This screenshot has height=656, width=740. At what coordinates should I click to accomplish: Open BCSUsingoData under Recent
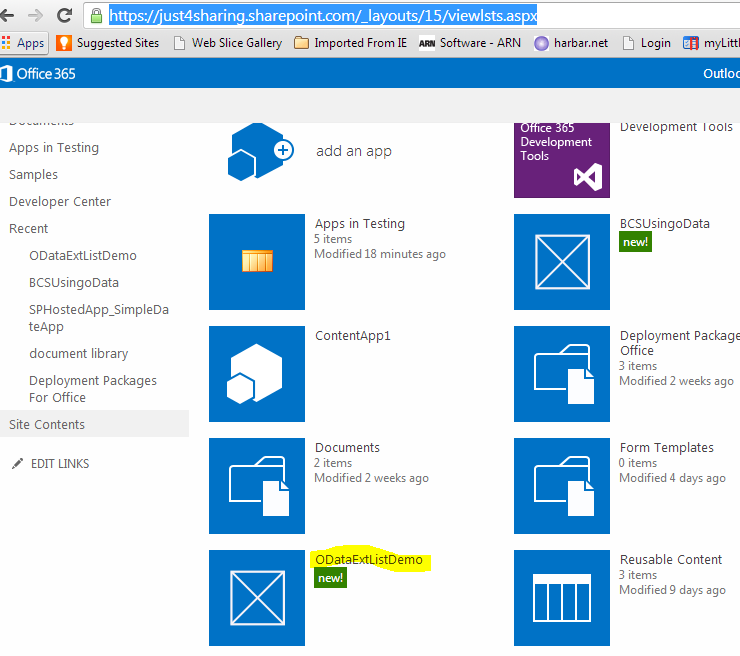point(74,282)
